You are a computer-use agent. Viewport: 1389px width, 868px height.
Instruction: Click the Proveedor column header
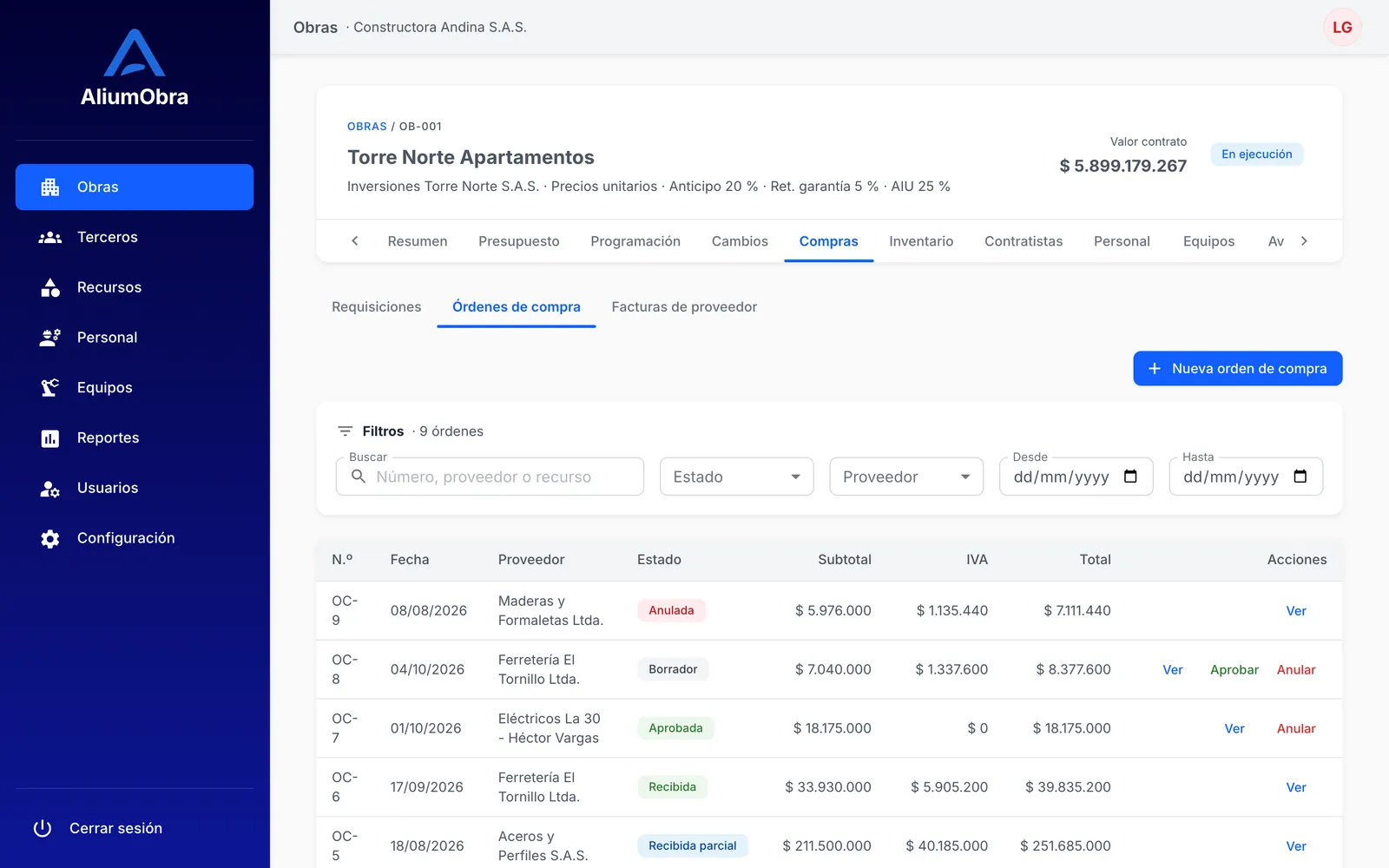531,560
